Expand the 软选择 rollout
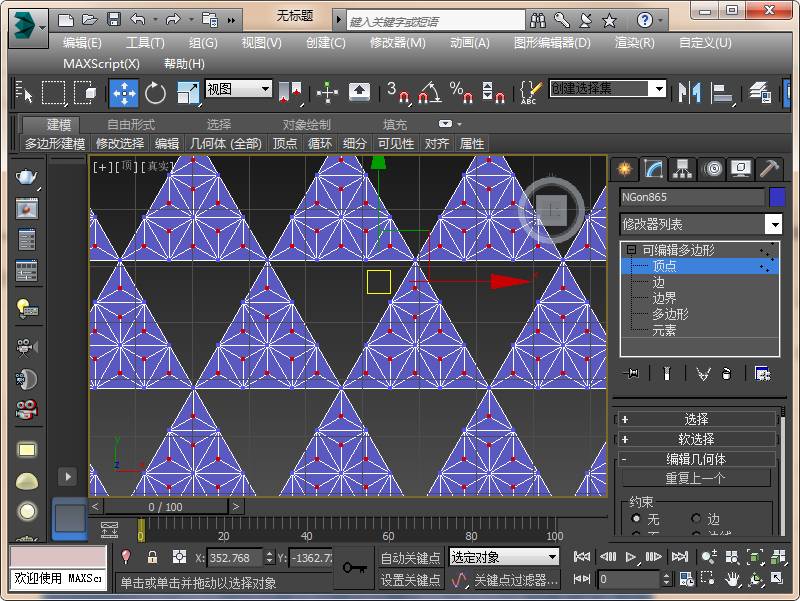The width and height of the screenshot is (800, 601). (x=696, y=439)
